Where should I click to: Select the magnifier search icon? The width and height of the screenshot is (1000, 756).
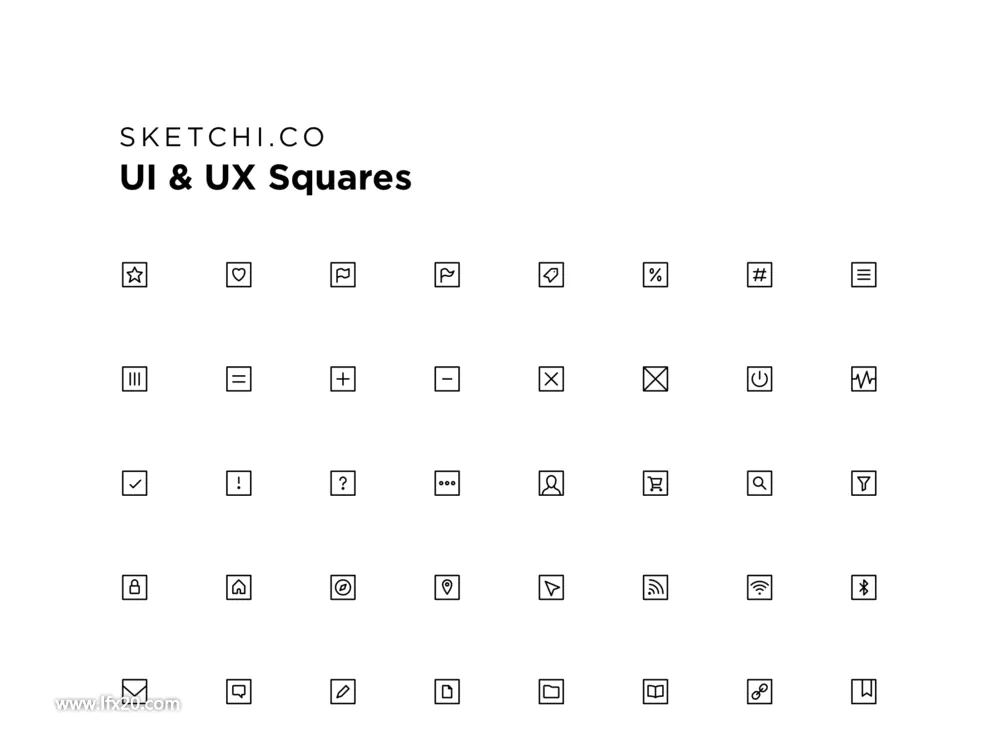point(760,483)
